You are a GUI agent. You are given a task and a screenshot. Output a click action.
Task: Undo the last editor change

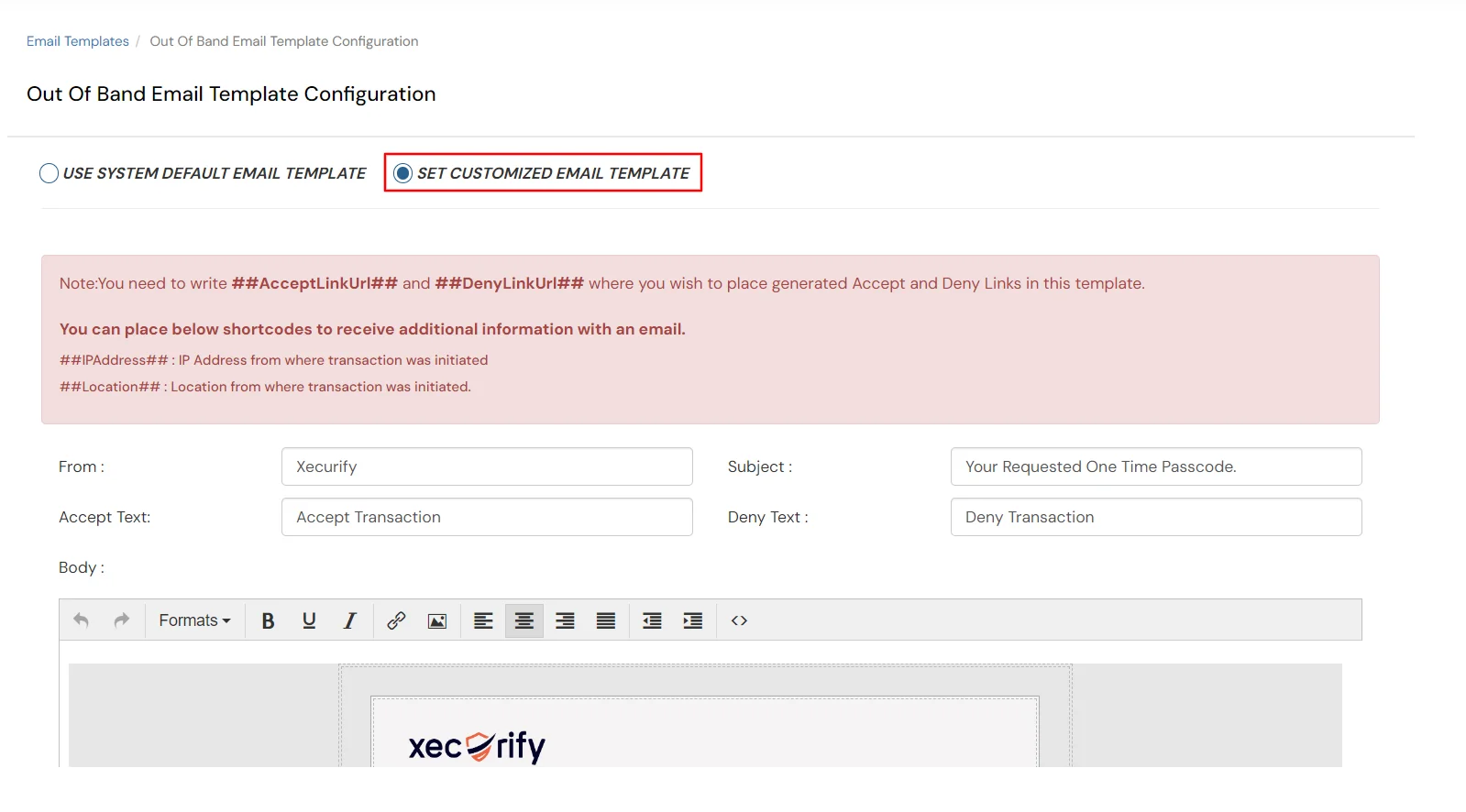coord(81,620)
